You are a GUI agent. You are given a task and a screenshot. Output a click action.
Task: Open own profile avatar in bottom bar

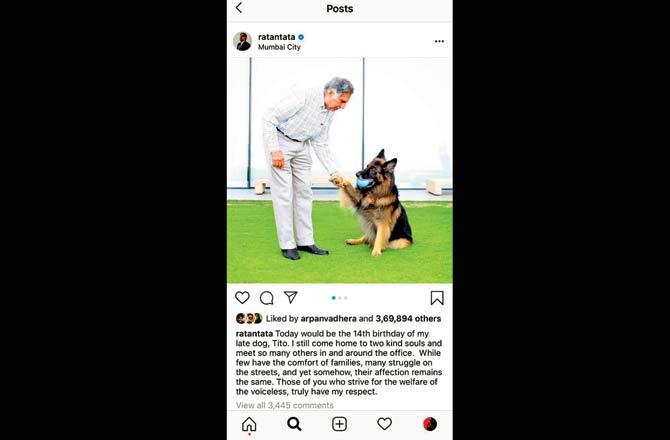[x=430, y=424]
